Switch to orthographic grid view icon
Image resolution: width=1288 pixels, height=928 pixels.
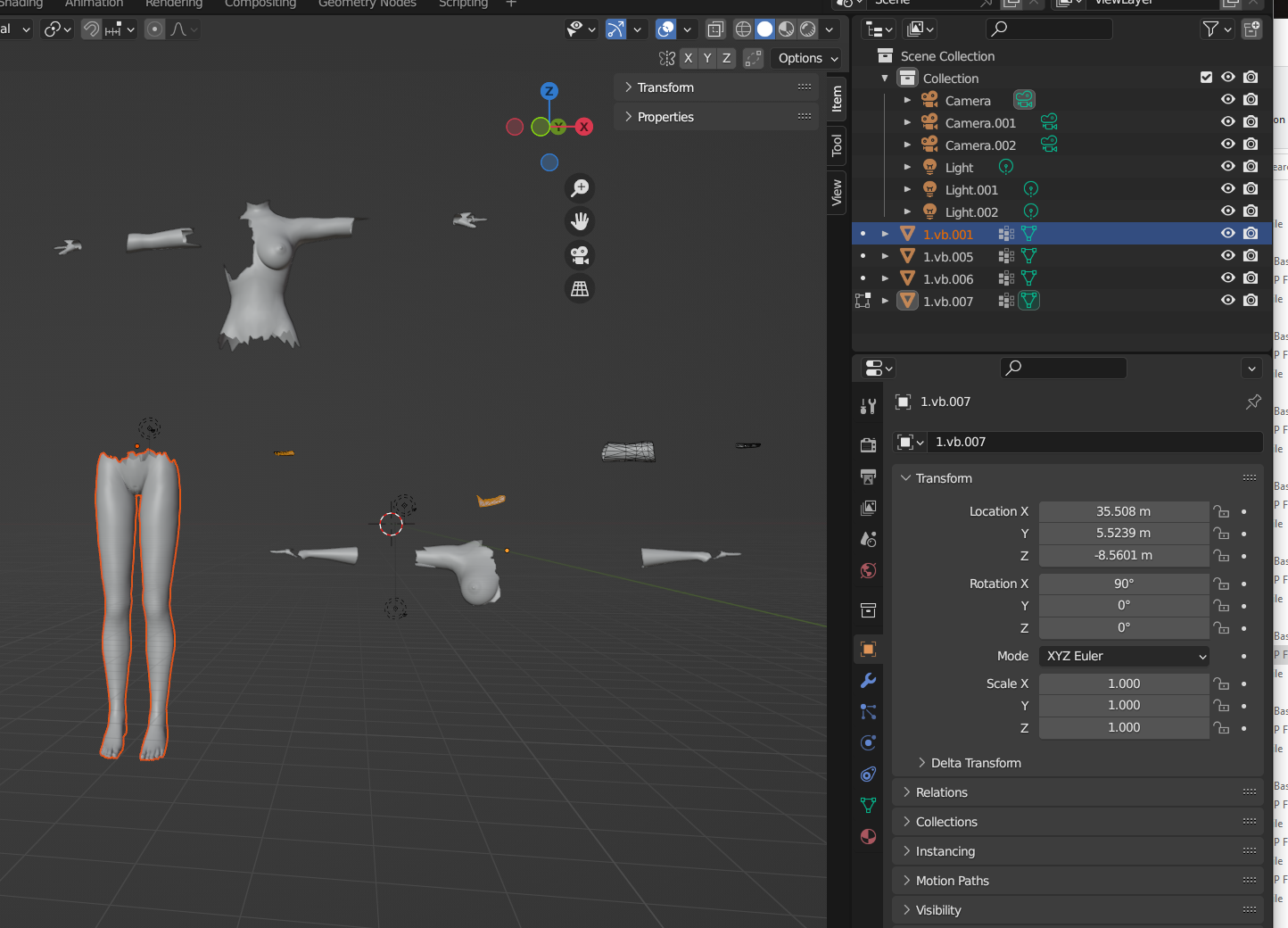580,288
